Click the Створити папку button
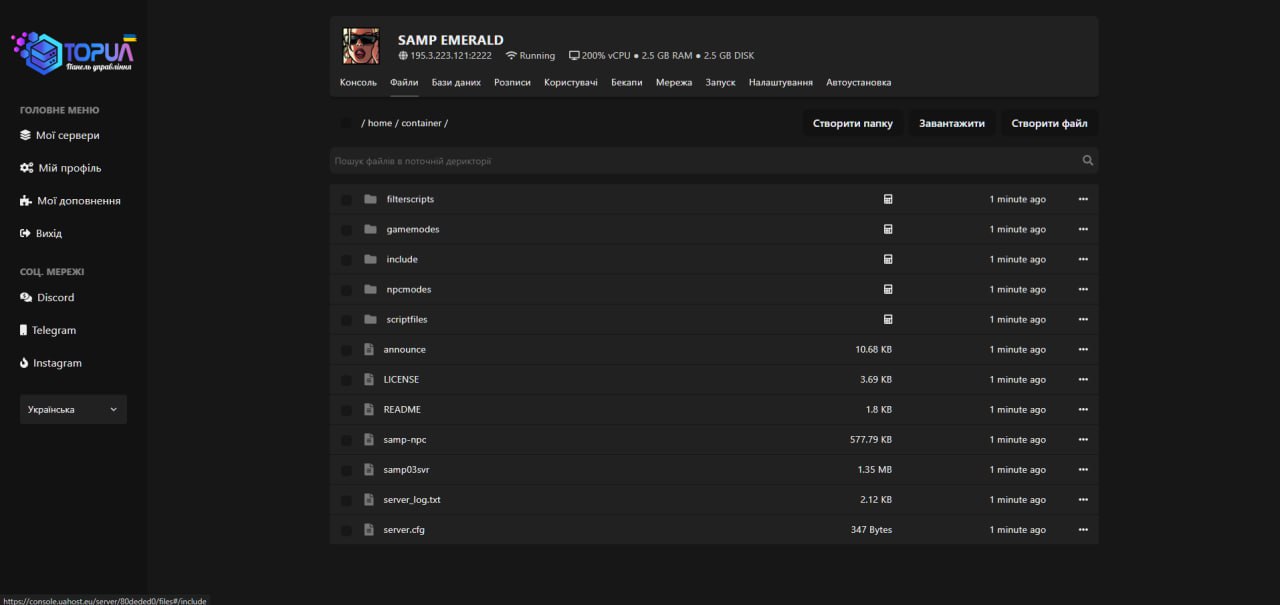Viewport: 1280px width, 605px height. click(852, 123)
